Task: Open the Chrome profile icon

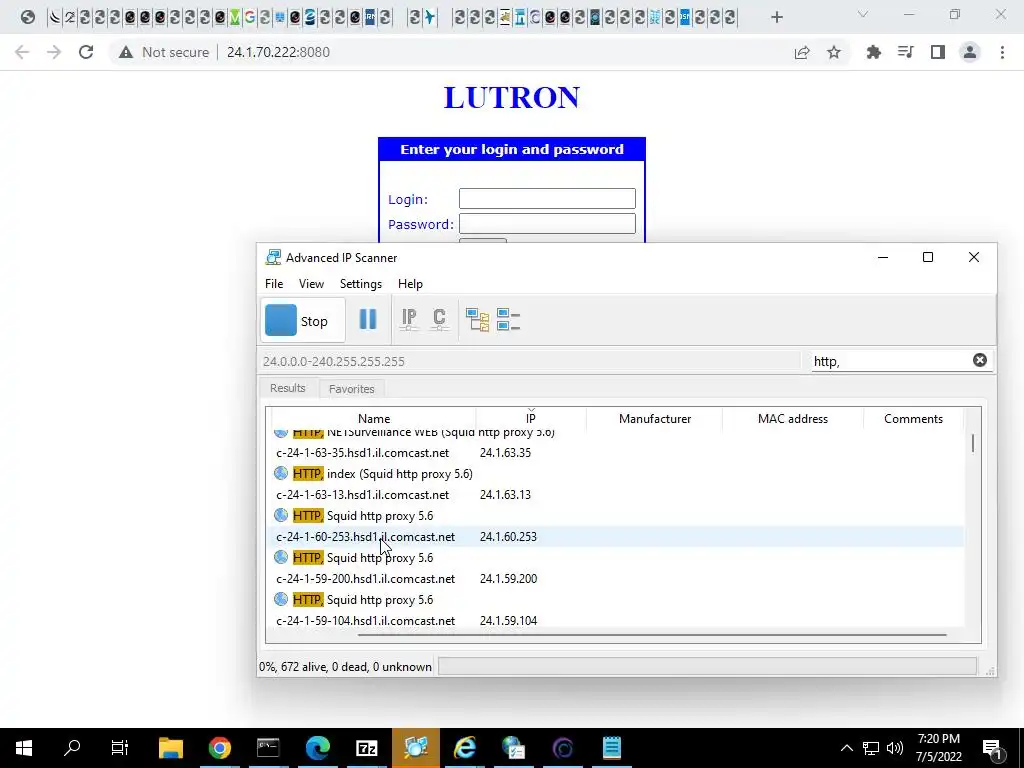Action: pyautogui.click(x=970, y=52)
